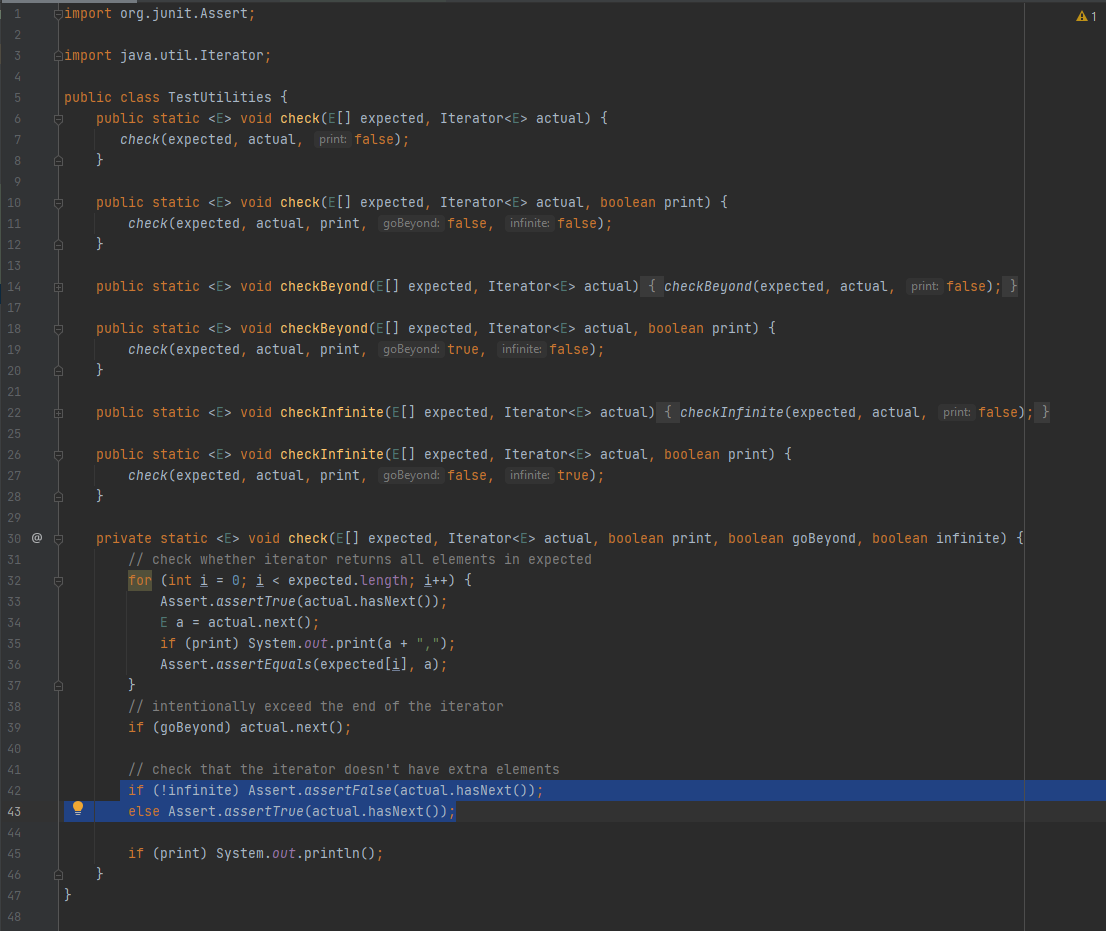Click the closing fold marker on line 8
This screenshot has width=1106, height=931.
click(x=59, y=161)
